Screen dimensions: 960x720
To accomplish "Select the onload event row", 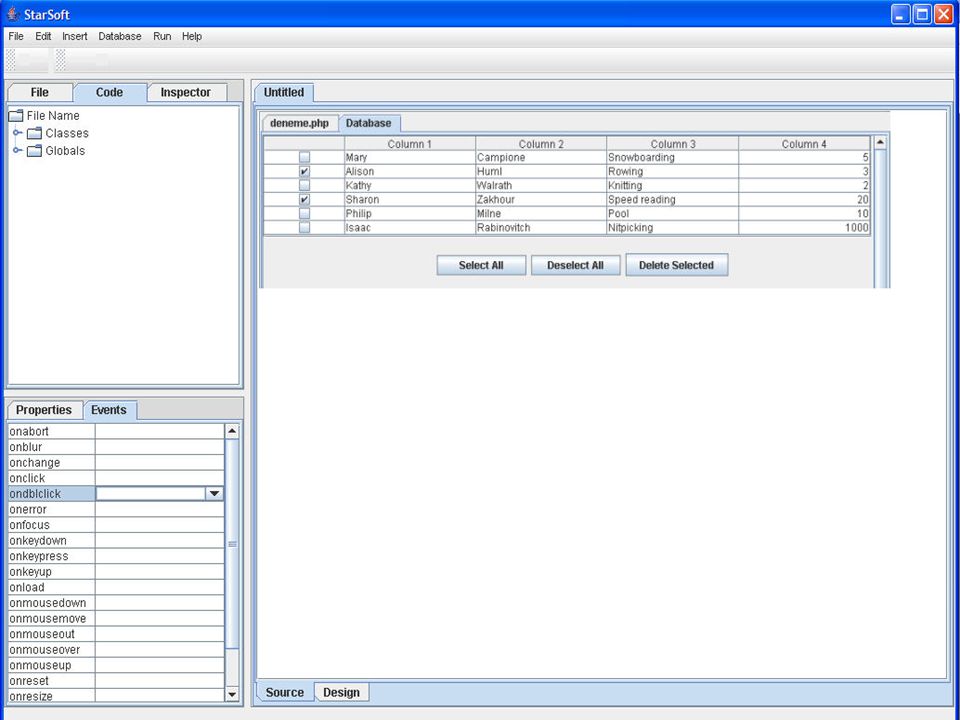I will (116, 588).
